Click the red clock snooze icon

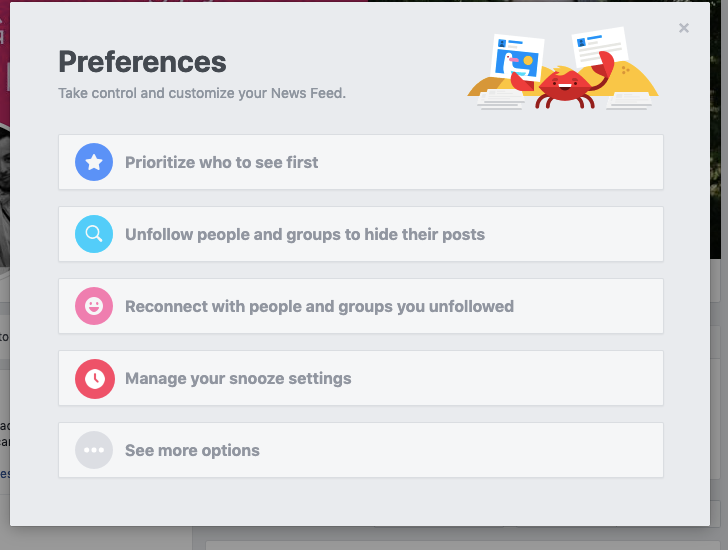coord(94,378)
